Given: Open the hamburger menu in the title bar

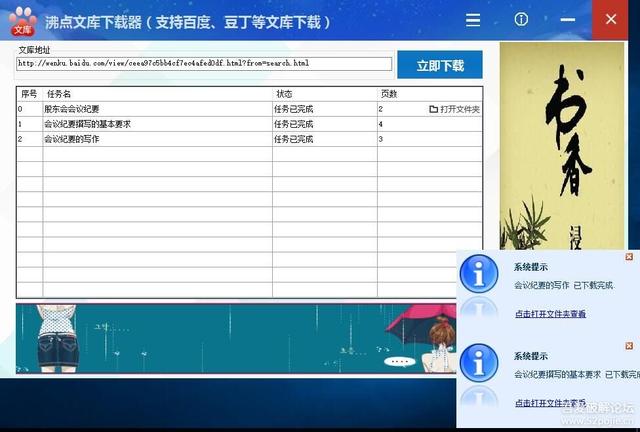Looking at the screenshot, I should click(473, 20).
